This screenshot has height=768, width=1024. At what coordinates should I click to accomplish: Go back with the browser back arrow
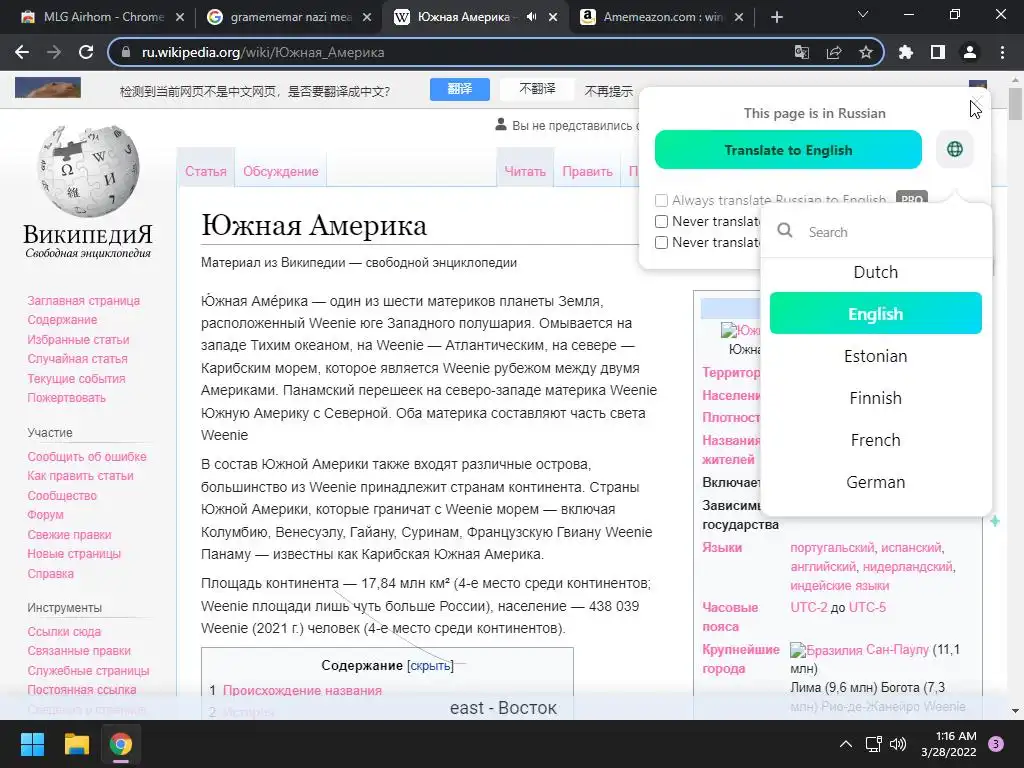click(x=22, y=52)
